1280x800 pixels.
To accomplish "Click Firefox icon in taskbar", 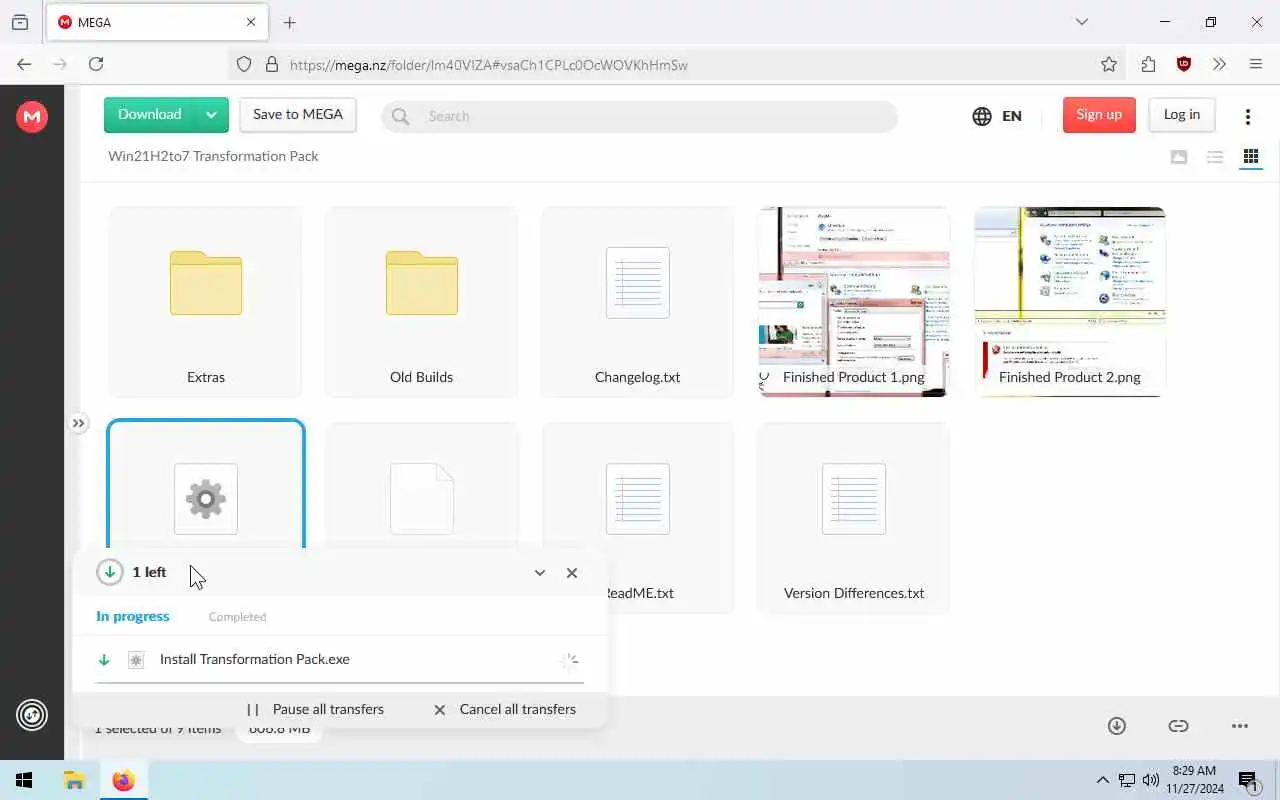I will click(123, 780).
